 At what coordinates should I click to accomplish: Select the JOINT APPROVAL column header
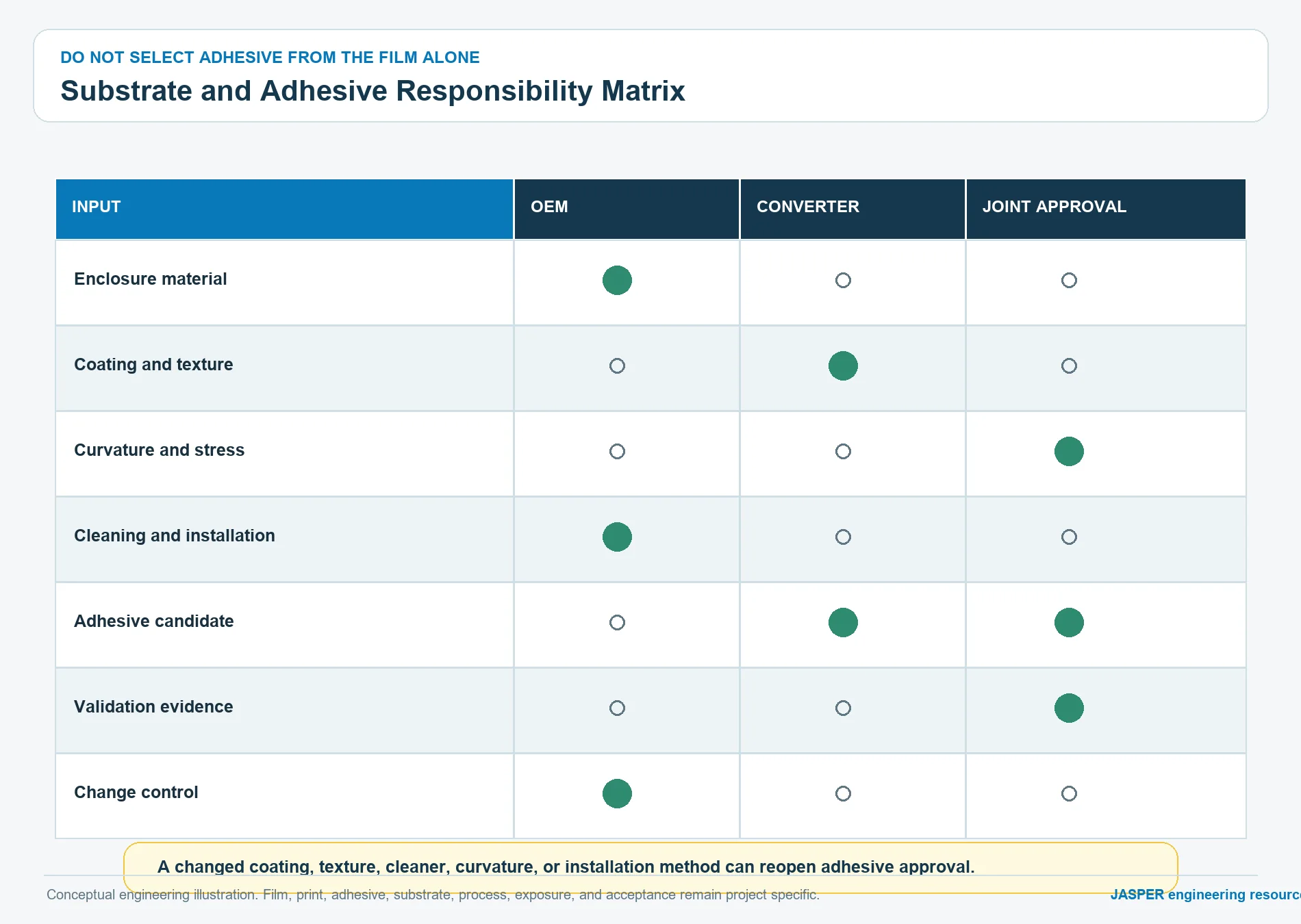pyautogui.click(x=1106, y=209)
